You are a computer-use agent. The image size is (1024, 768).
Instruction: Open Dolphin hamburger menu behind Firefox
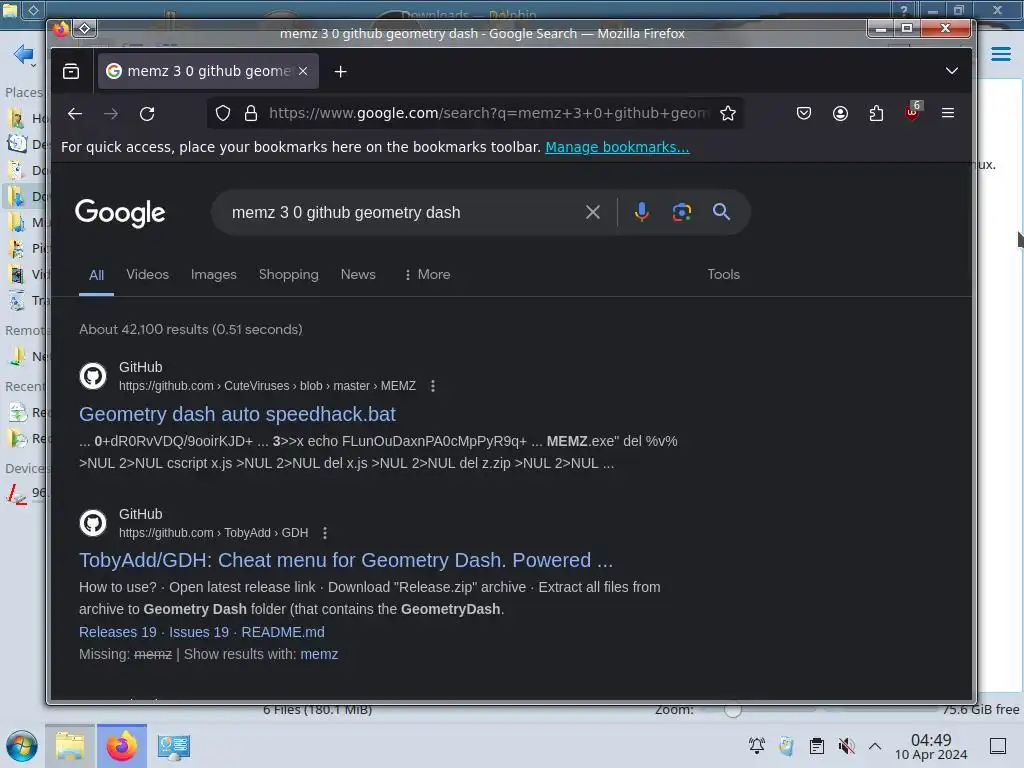pos(1000,54)
